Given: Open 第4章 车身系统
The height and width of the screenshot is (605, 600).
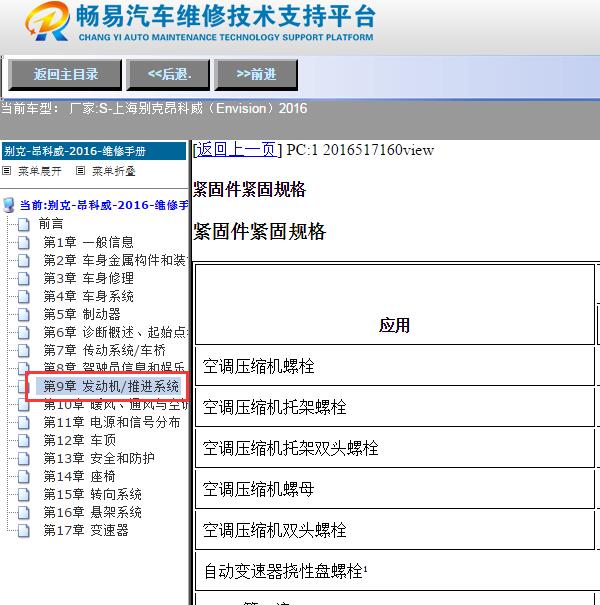Looking at the screenshot, I should (88, 296).
